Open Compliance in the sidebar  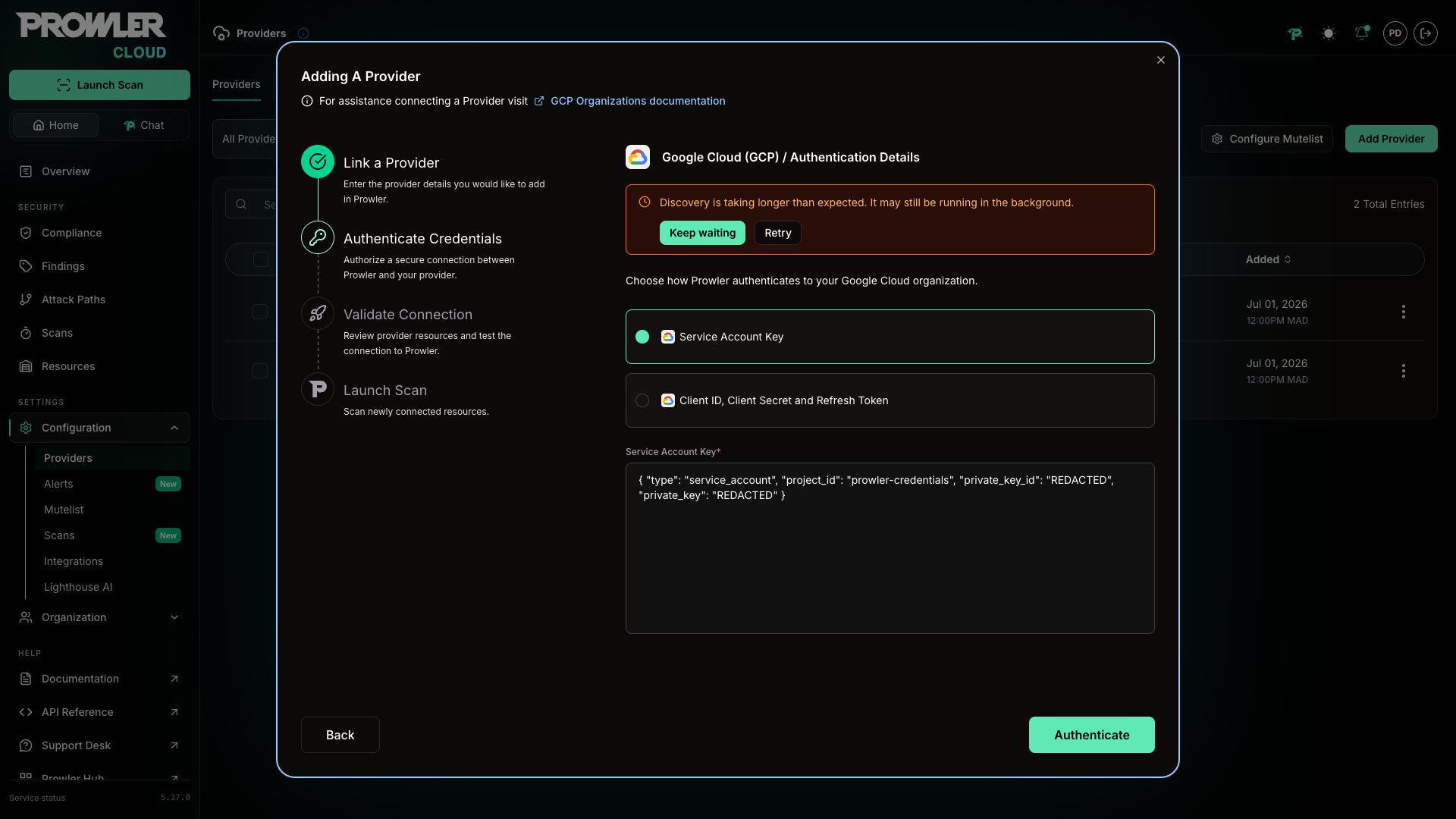pyautogui.click(x=99, y=233)
